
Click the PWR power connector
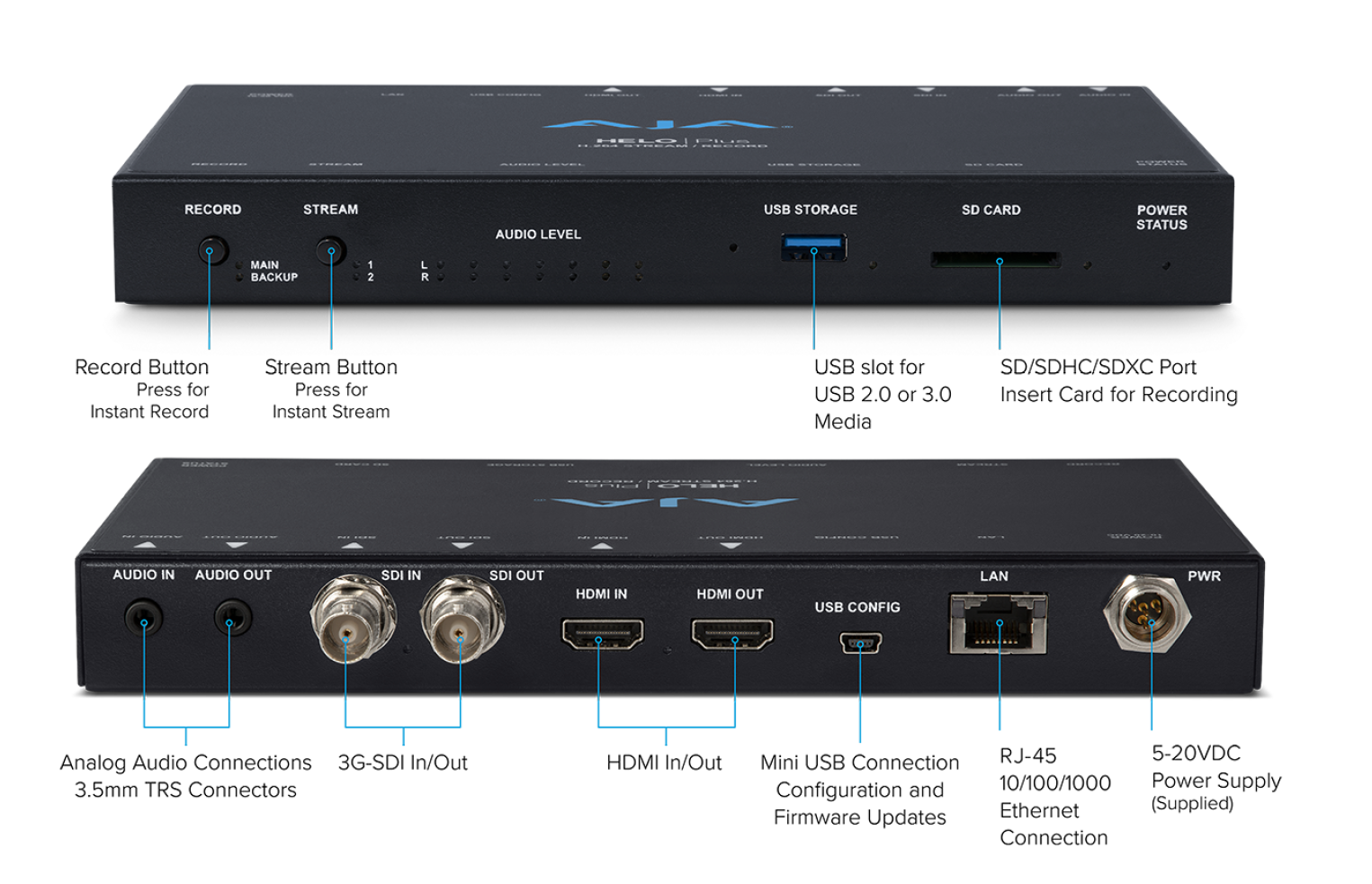(x=1147, y=614)
